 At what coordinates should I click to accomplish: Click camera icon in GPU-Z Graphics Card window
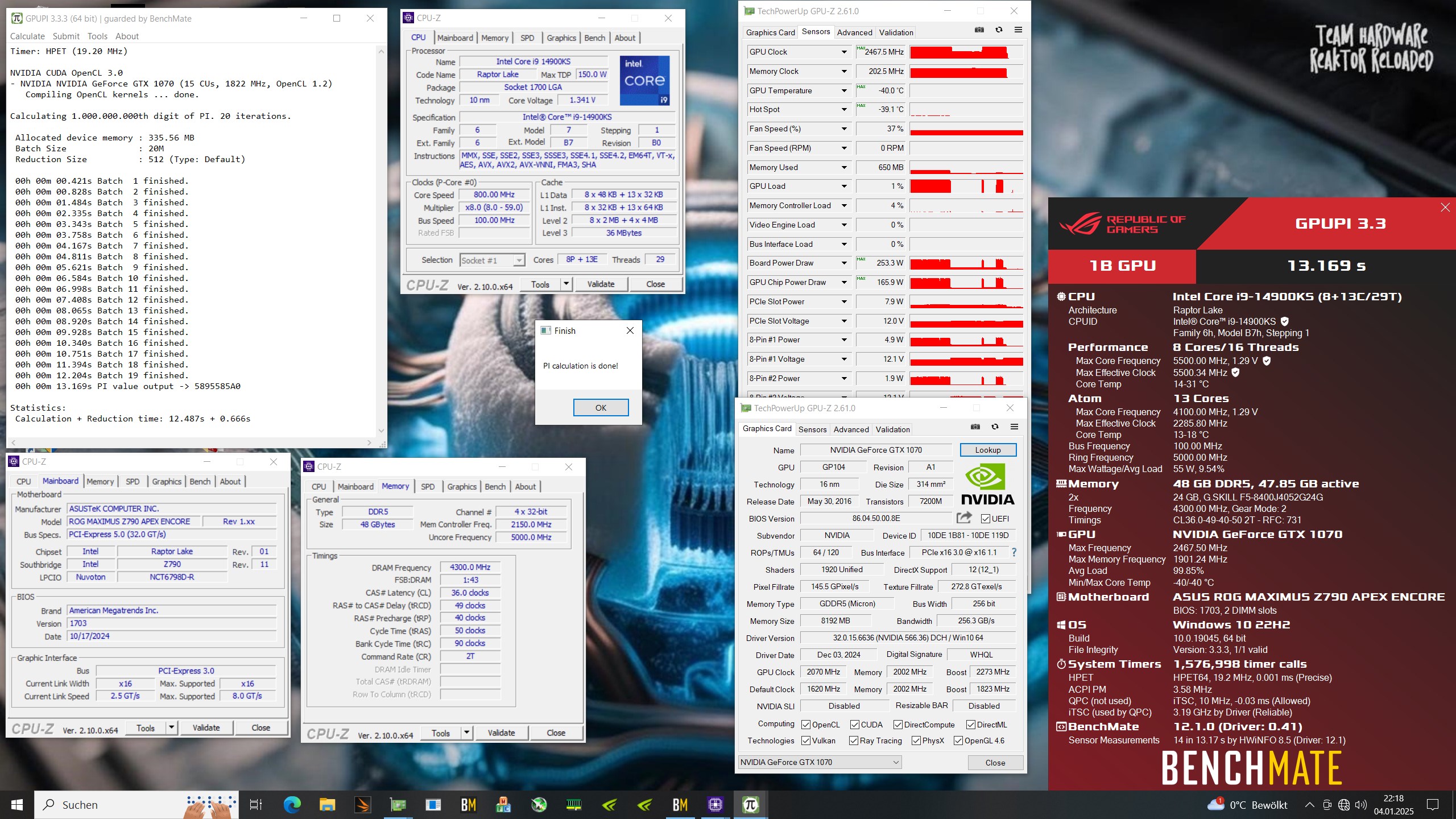tap(975, 427)
